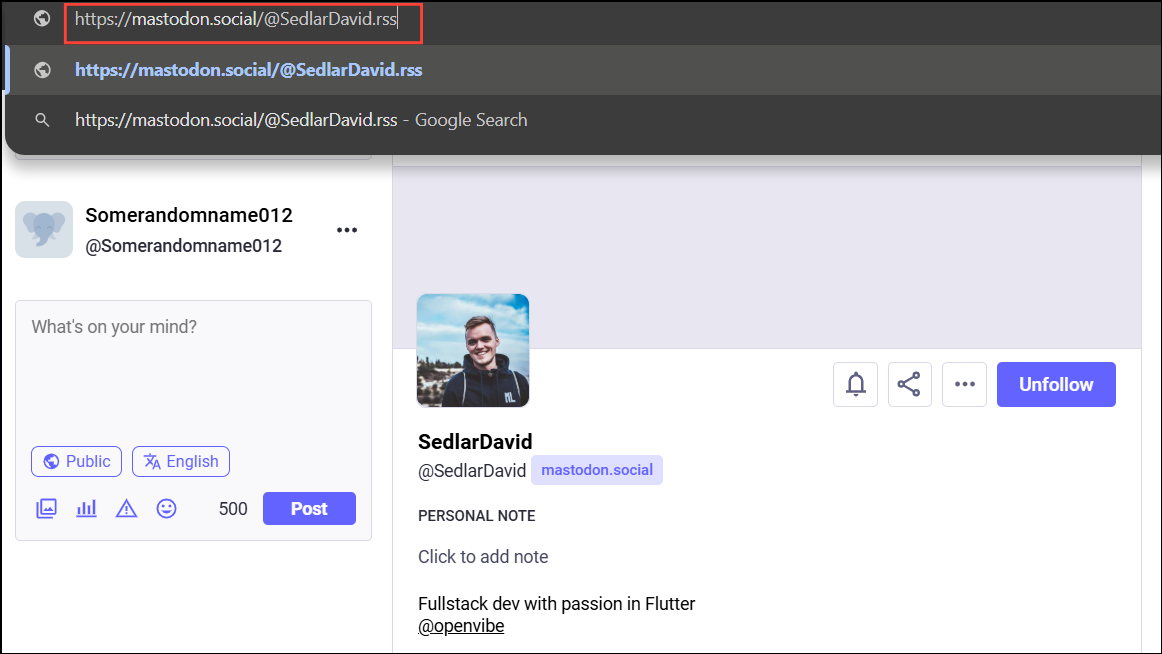Click the SedlarDavid display name
1162x654 pixels.
475,442
